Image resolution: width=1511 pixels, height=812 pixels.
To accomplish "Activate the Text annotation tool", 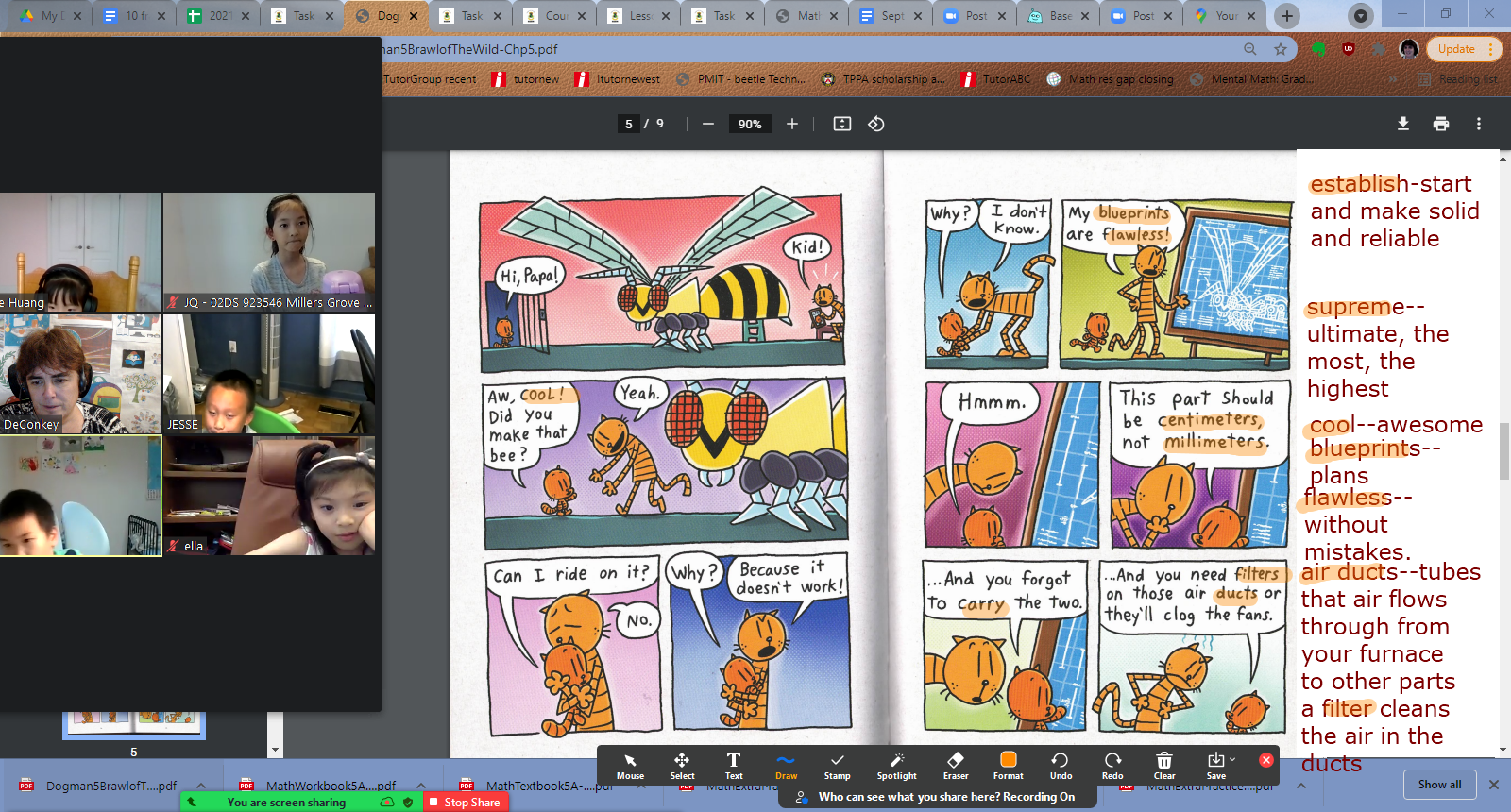I will point(734,767).
